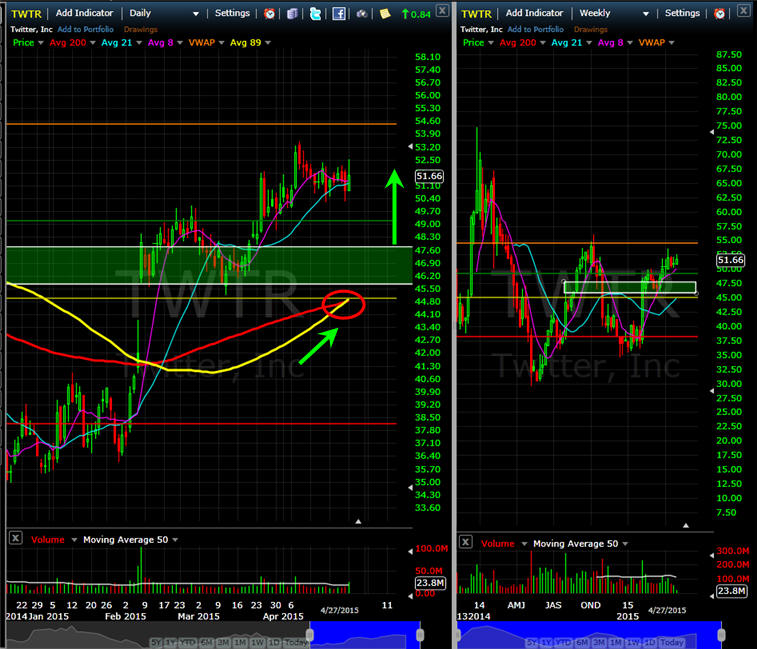Click the TWTR ticker symbol on the daily chart
The width and height of the screenshot is (757, 649).
(26, 14)
